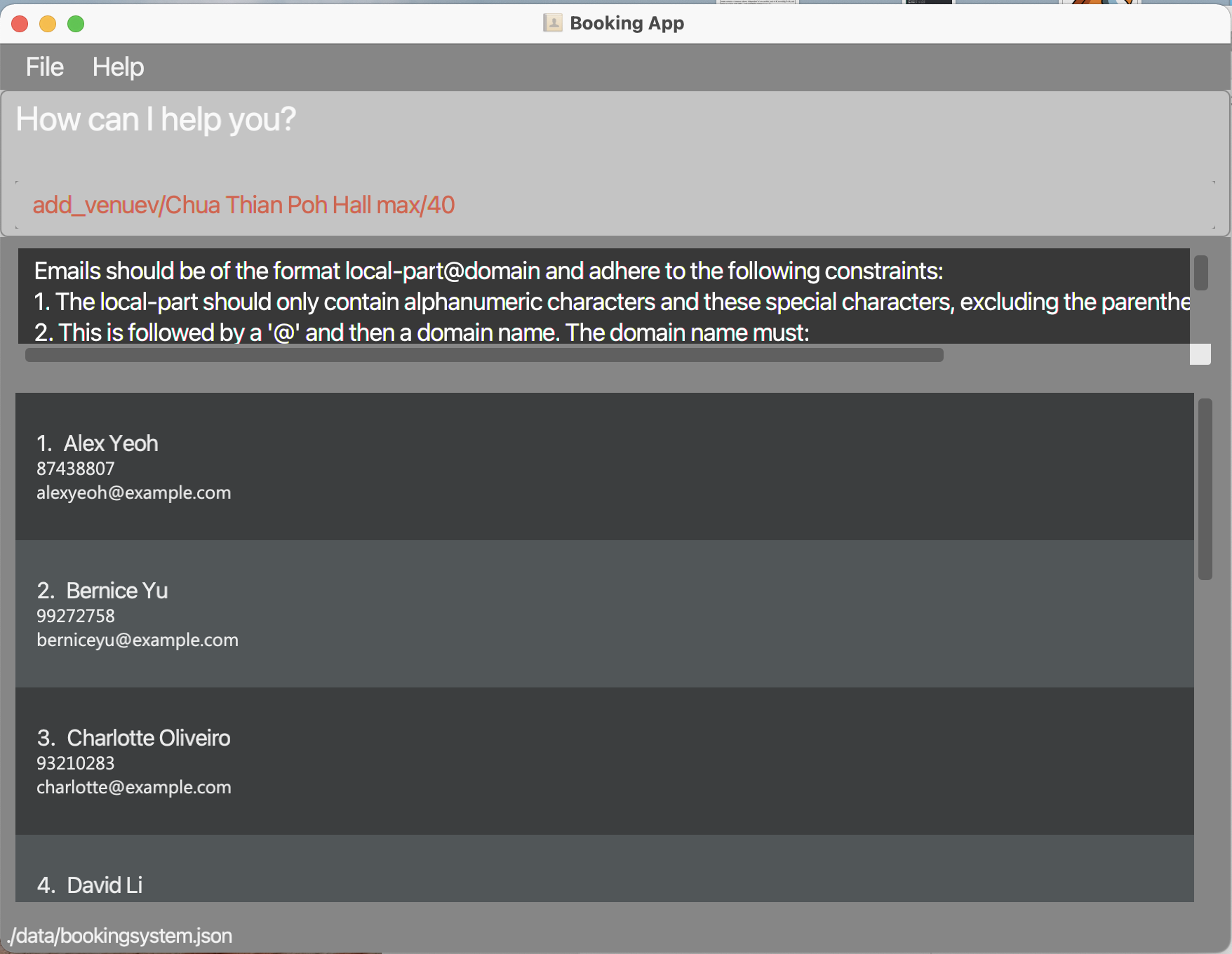Select David Li's contact entry
1232x954 pixels.
[281, 885]
